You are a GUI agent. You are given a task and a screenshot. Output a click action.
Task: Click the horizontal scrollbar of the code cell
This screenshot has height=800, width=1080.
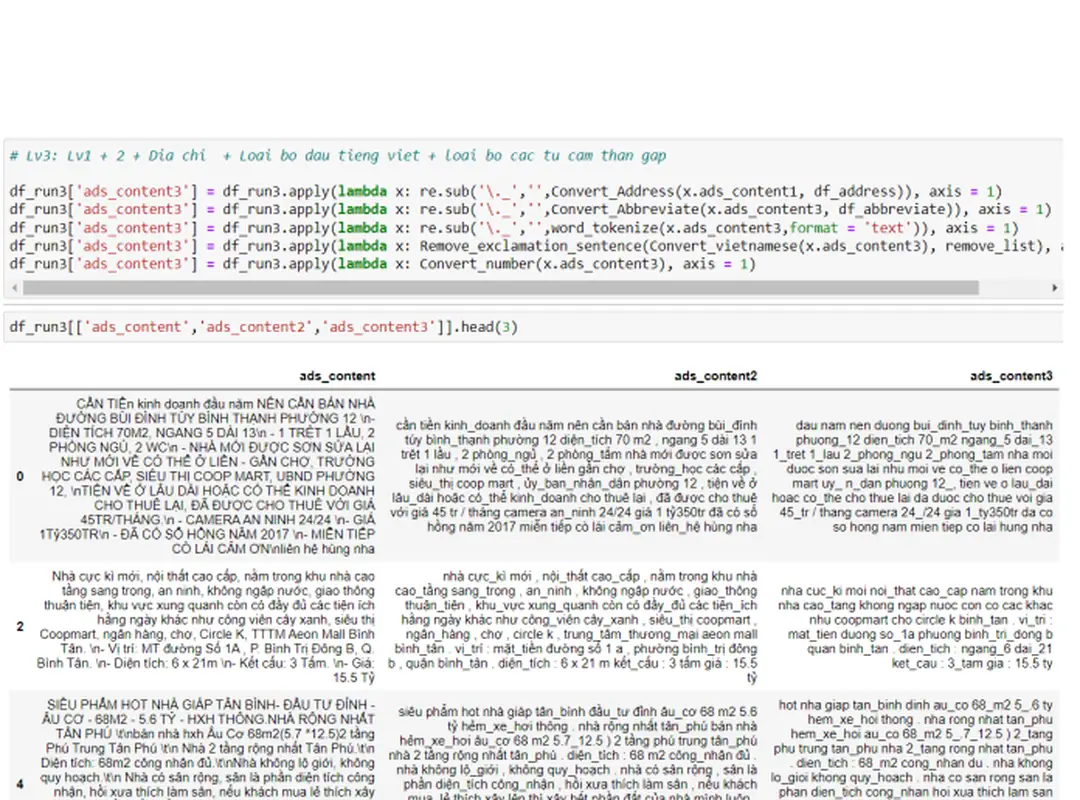[x=500, y=288]
